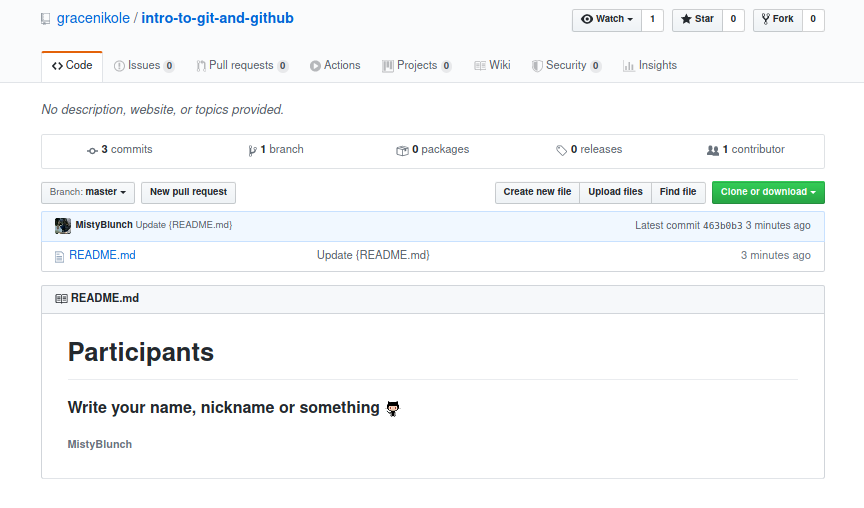Click Find file button
Image resolution: width=864 pixels, height=508 pixels.
pos(678,192)
